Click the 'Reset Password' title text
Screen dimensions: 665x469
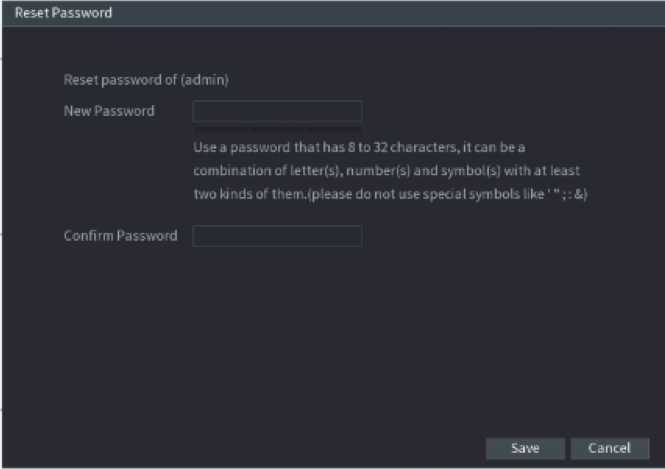[63, 14]
